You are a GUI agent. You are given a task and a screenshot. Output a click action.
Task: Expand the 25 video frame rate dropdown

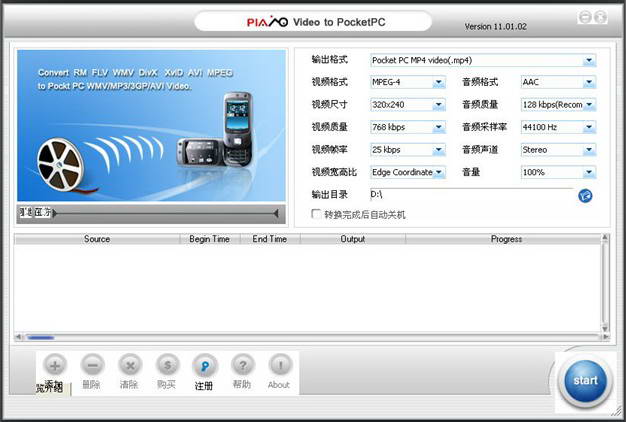(438, 150)
